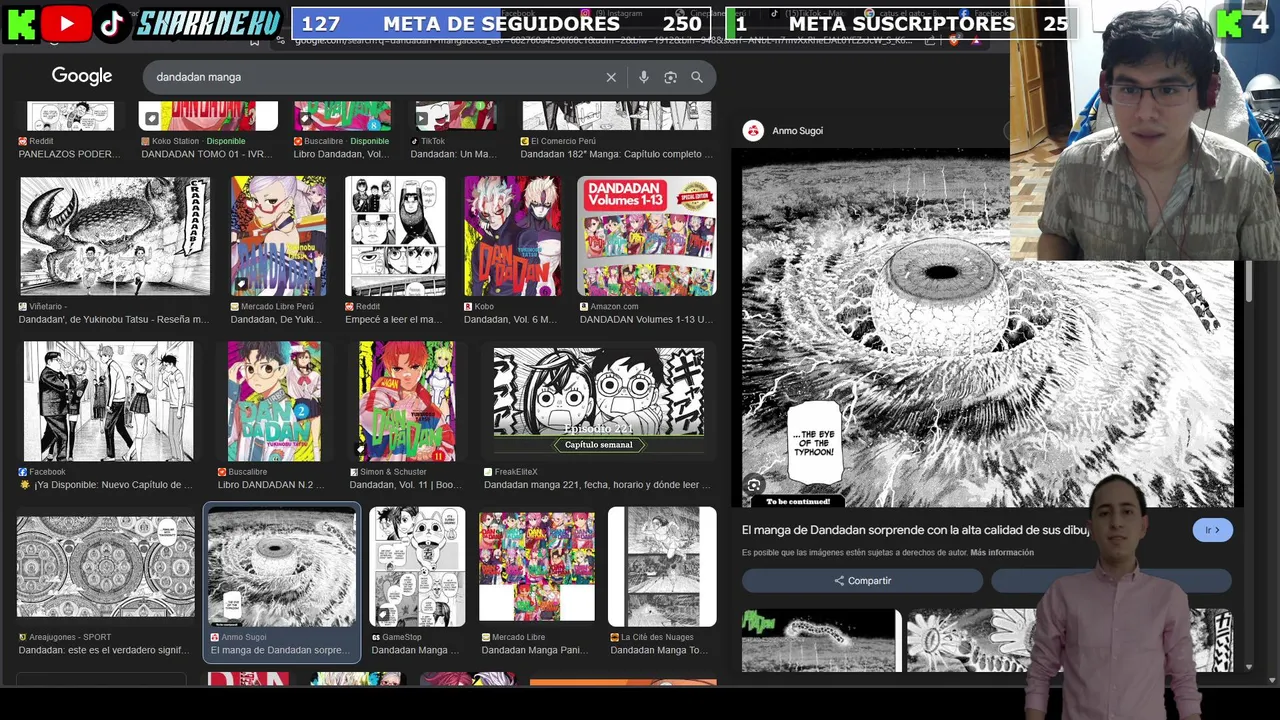Viewport: 1280px width, 720px height.
Task: Click 'PANELAZOS PODER...' Reddit result title
Action: pyautogui.click(x=69, y=154)
